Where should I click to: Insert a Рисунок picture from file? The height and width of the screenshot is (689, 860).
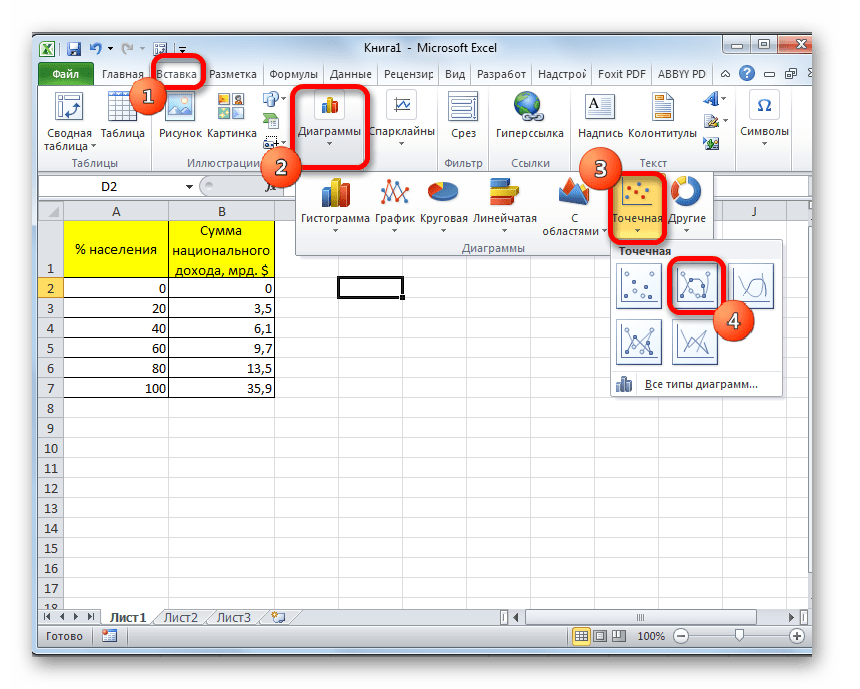(180, 115)
